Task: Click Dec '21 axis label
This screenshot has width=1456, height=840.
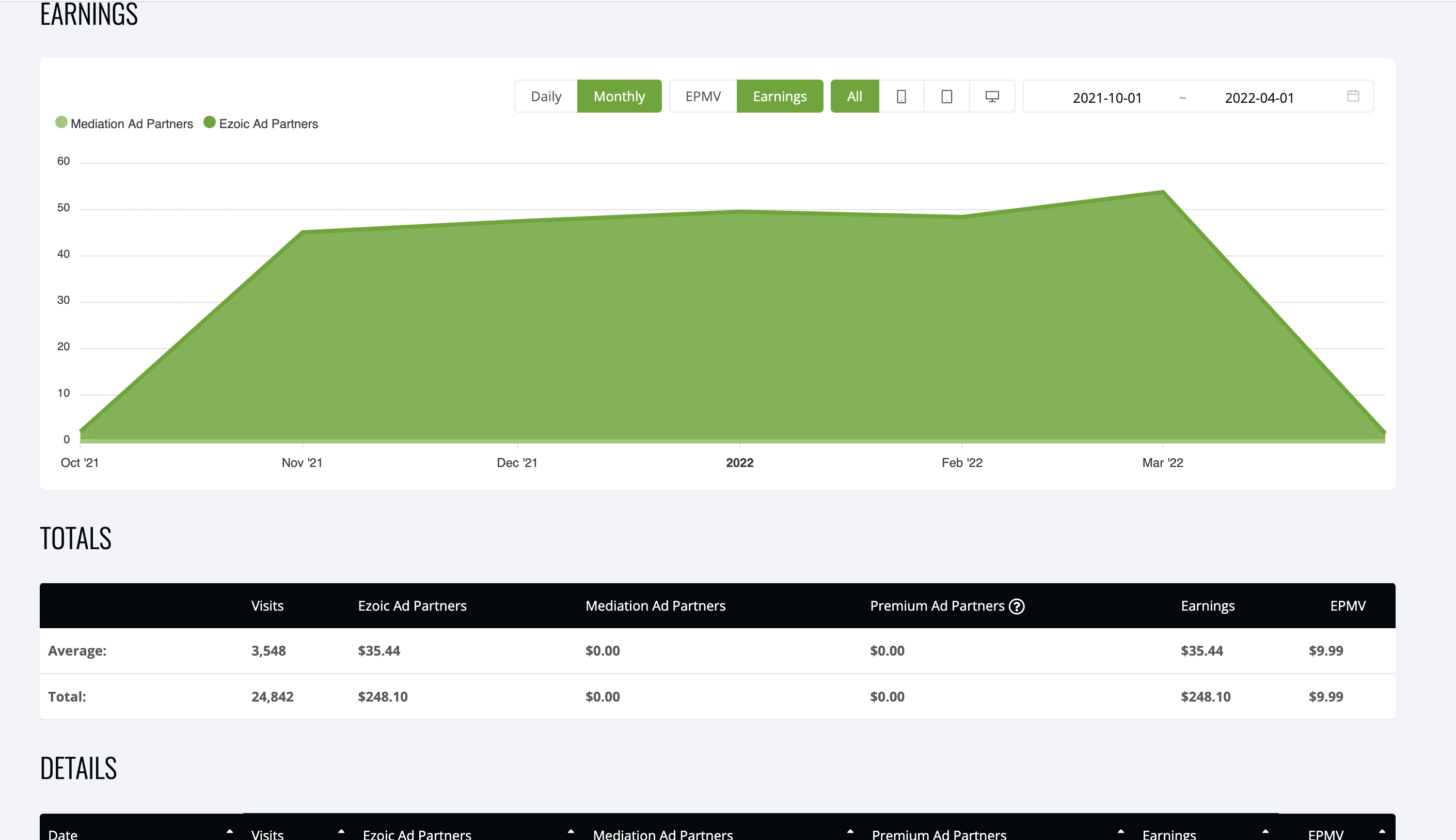Action: (x=517, y=463)
